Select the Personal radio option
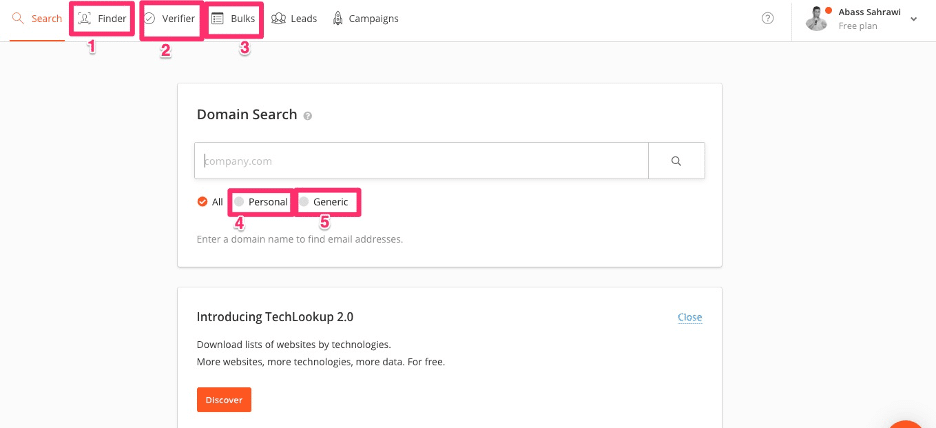Screen dimensions: 936x428 tap(239, 202)
